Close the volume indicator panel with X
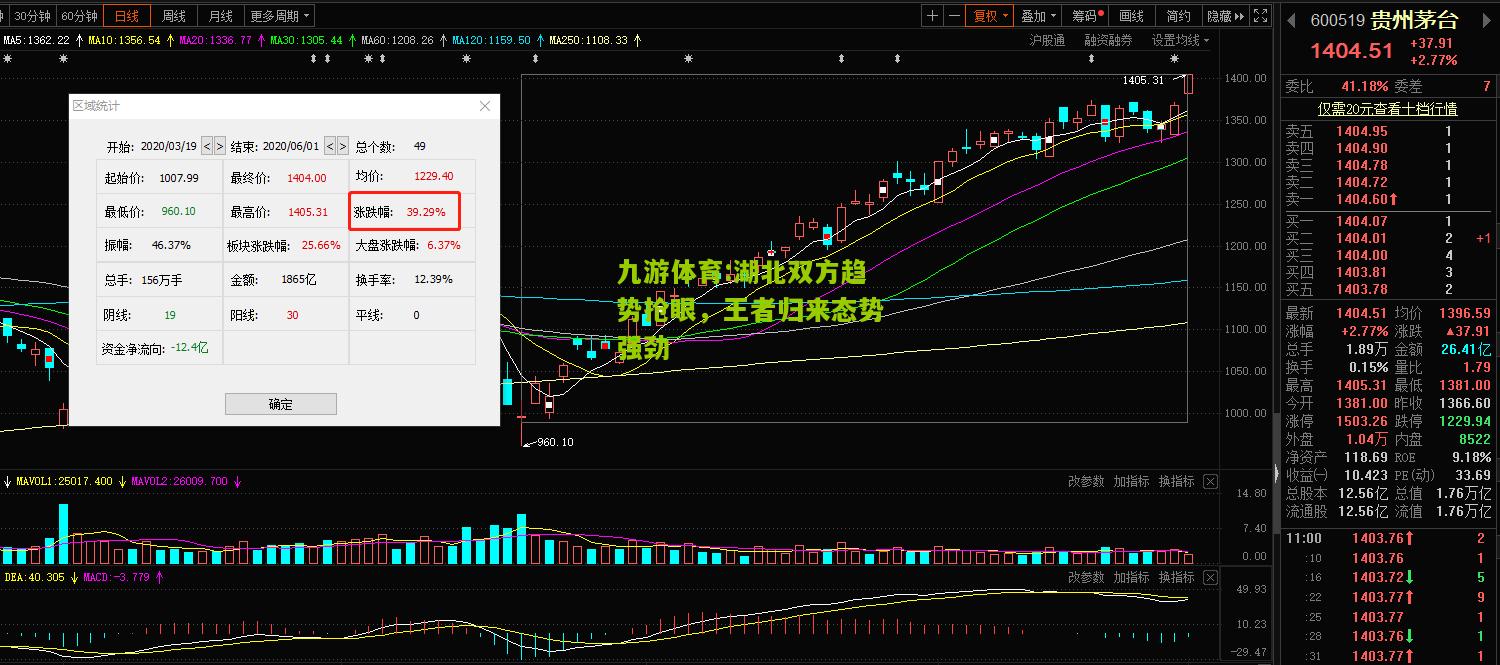 point(1210,481)
